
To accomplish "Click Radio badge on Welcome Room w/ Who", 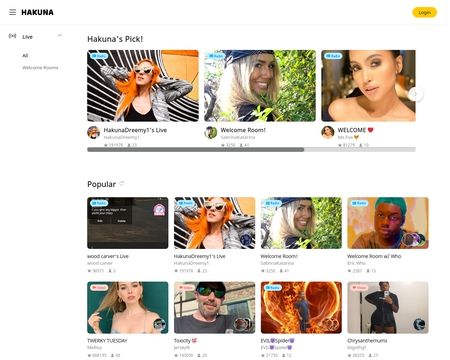I will coord(359,203).
